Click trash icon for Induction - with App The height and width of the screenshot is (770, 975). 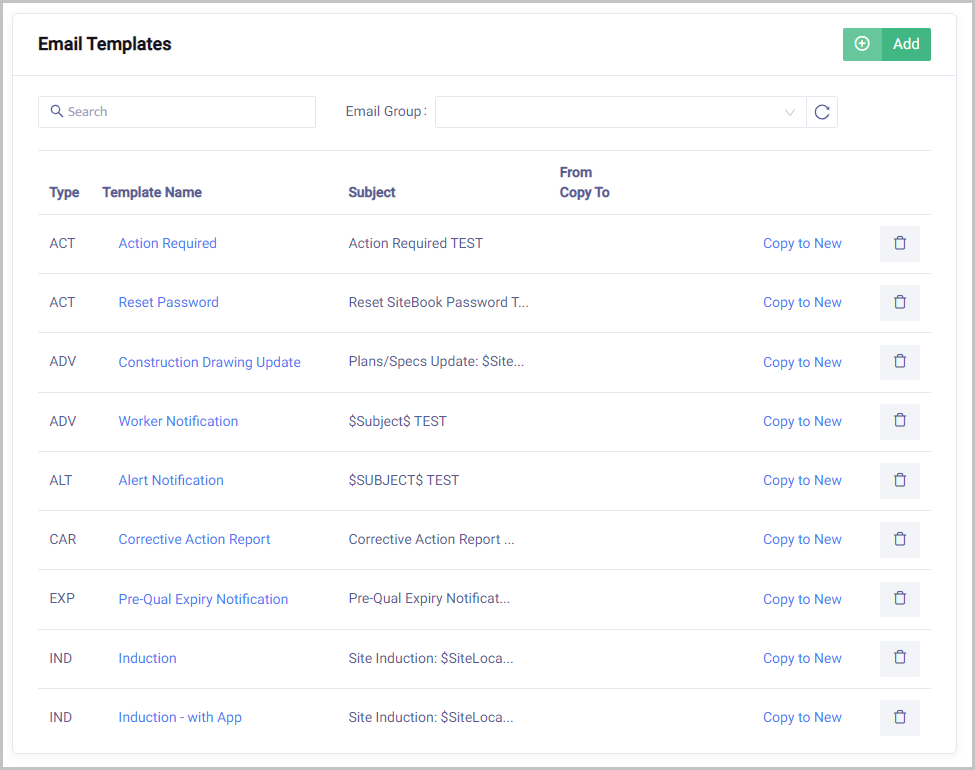[x=899, y=717]
